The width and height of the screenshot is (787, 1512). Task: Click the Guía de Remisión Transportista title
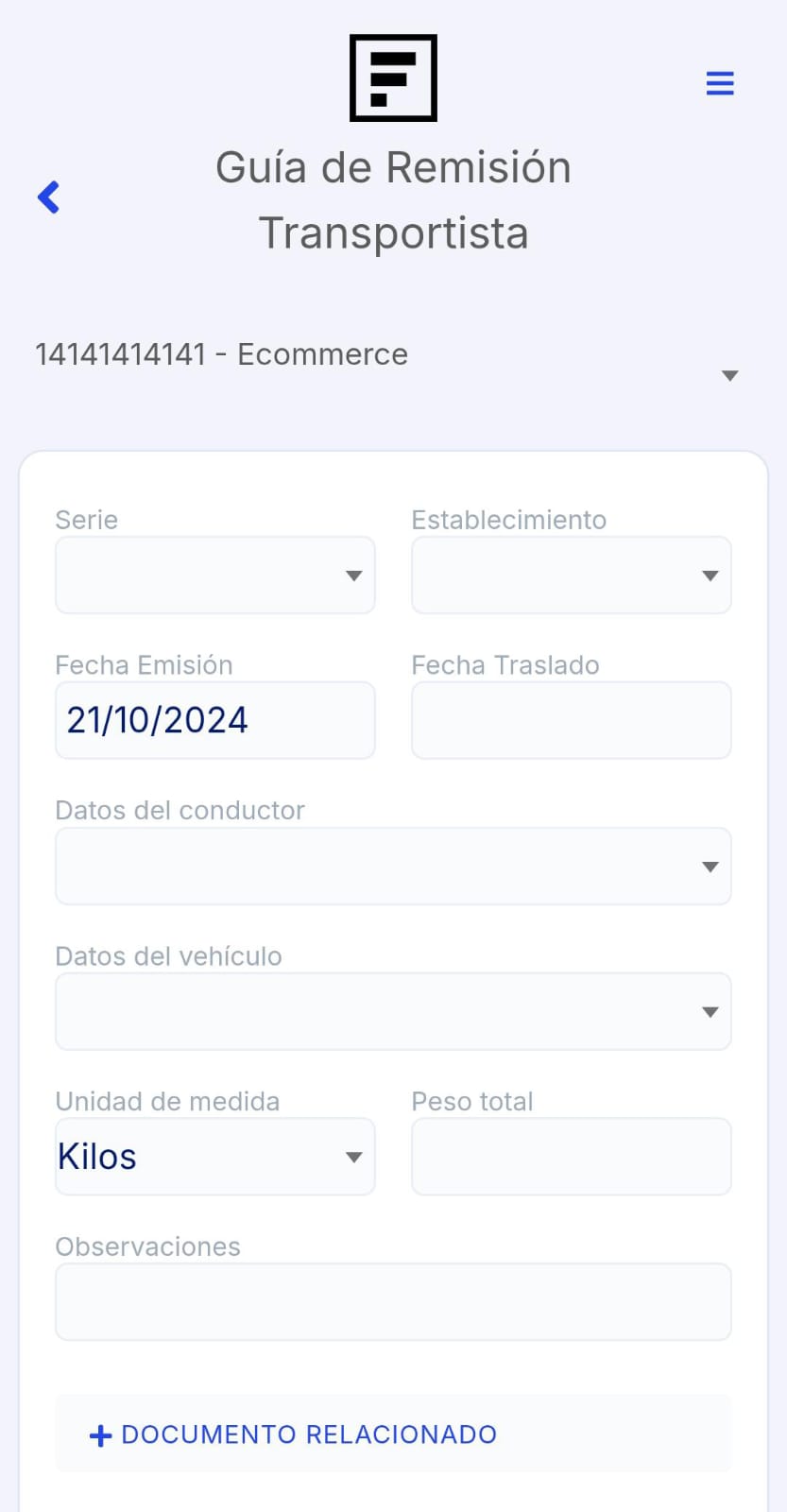click(393, 200)
